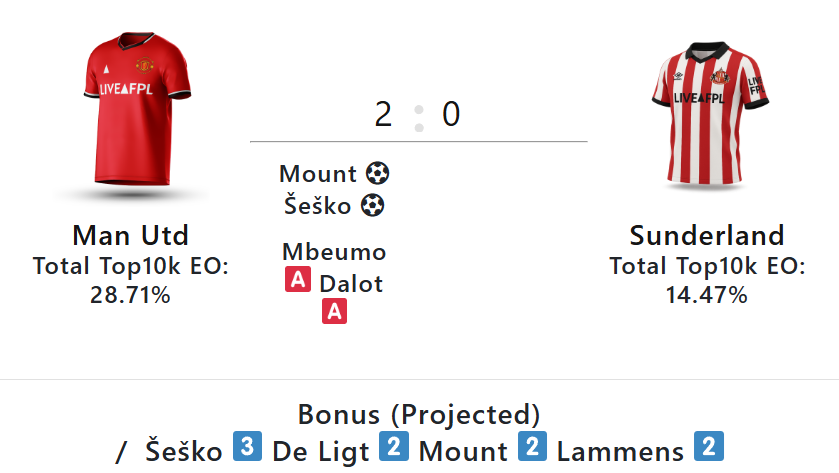The height and width of the screenshot is (473, 839).
Task: Click Lammens' 2 bonus points badge
Action: coord(708,447)
